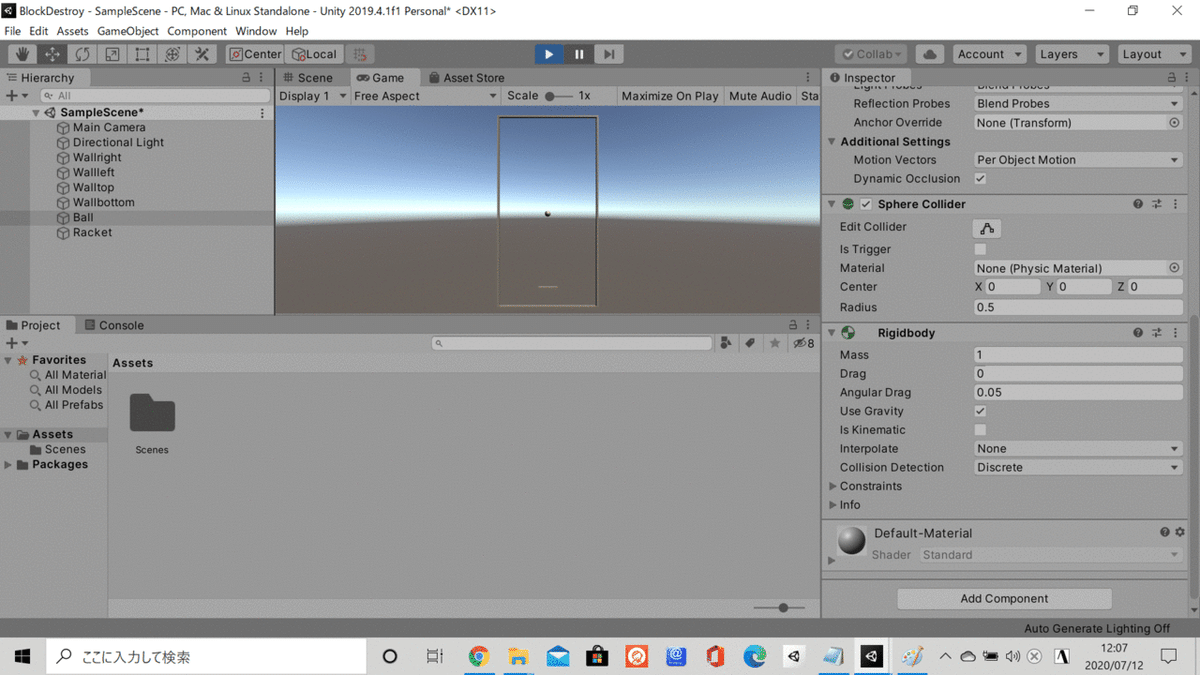1200x675 pixels.
Task: Click the favorites star icon in Project
Action: click(x=775, y=343)
